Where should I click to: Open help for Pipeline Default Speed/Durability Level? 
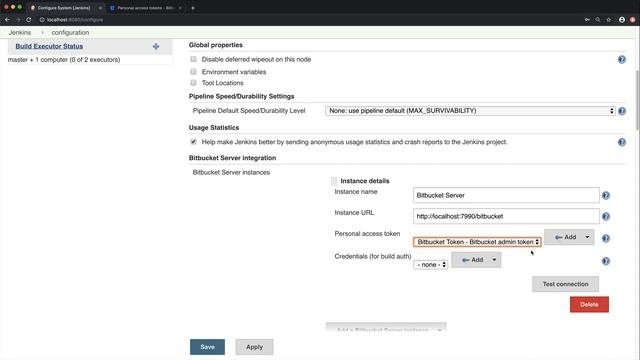[622, 111]
